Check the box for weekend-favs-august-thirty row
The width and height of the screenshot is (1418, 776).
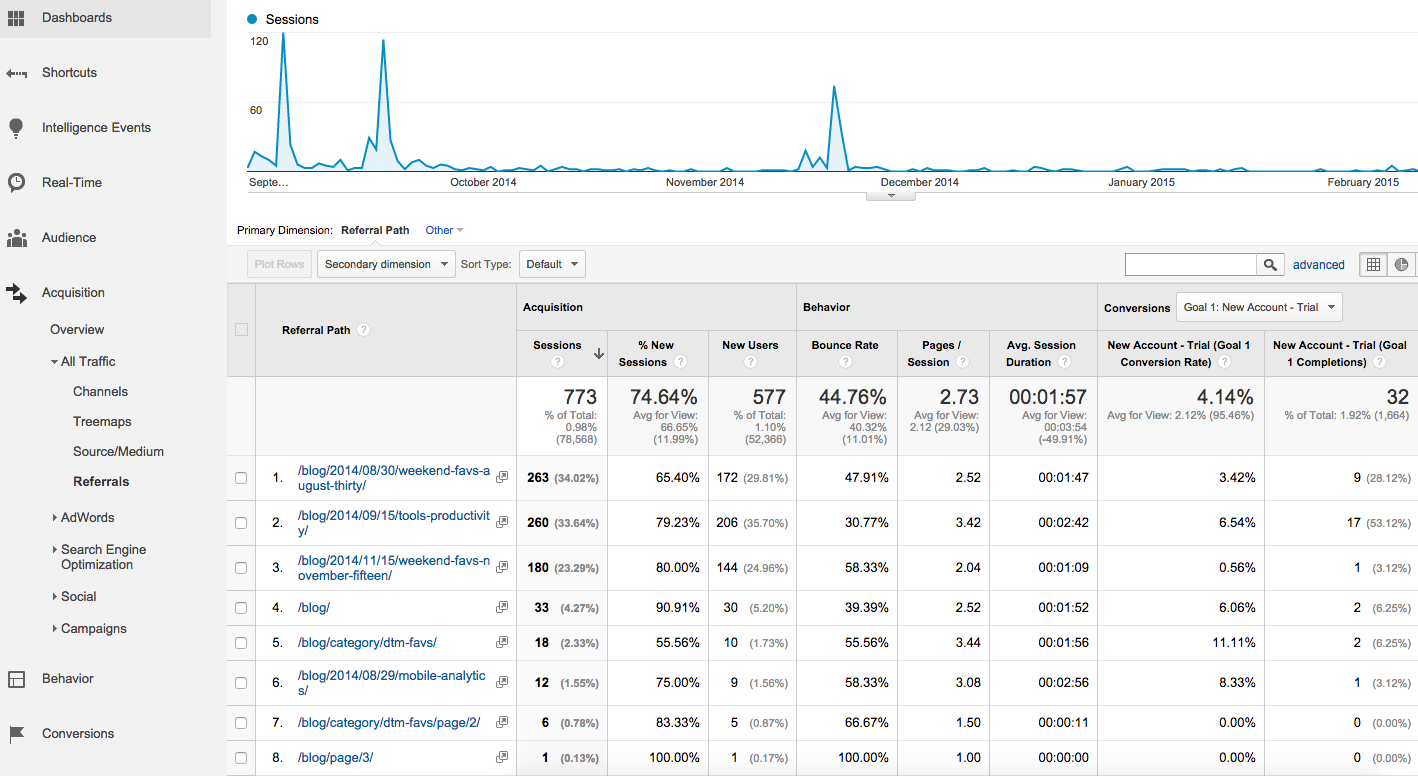[x=241, y=478]
